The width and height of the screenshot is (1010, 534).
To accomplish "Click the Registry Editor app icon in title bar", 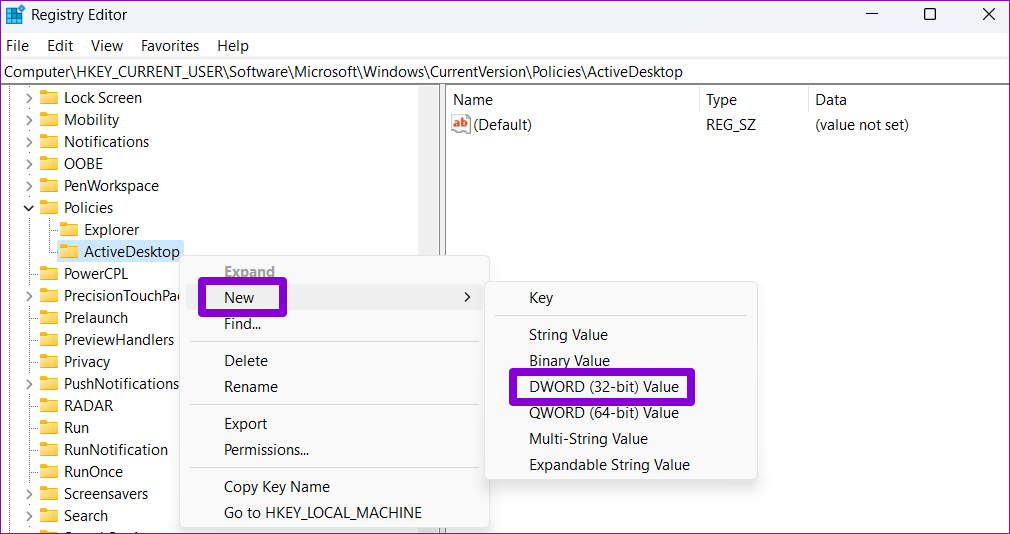I will coord(15,14).
